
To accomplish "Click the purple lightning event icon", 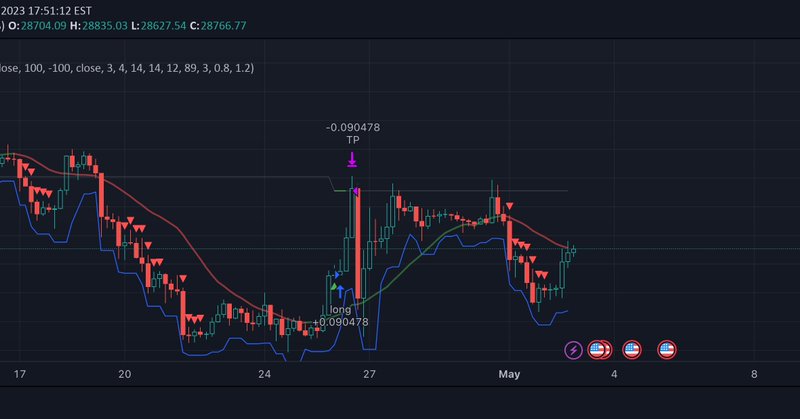I will (x=573, y=350).
